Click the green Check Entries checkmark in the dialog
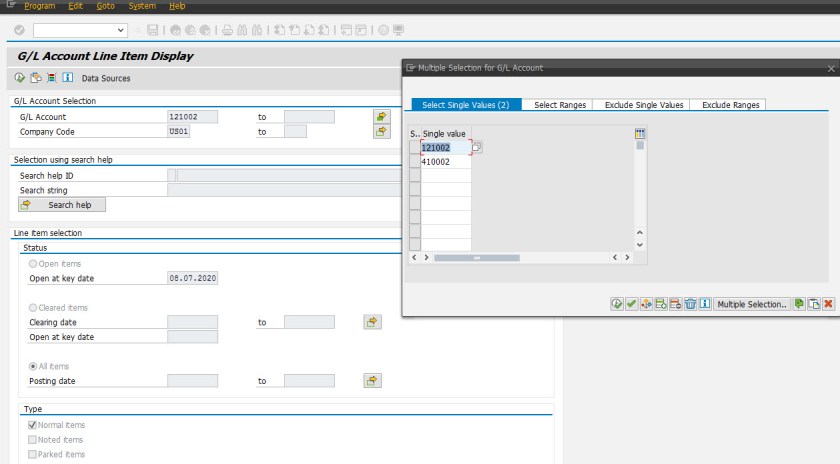 coord(632,304)
